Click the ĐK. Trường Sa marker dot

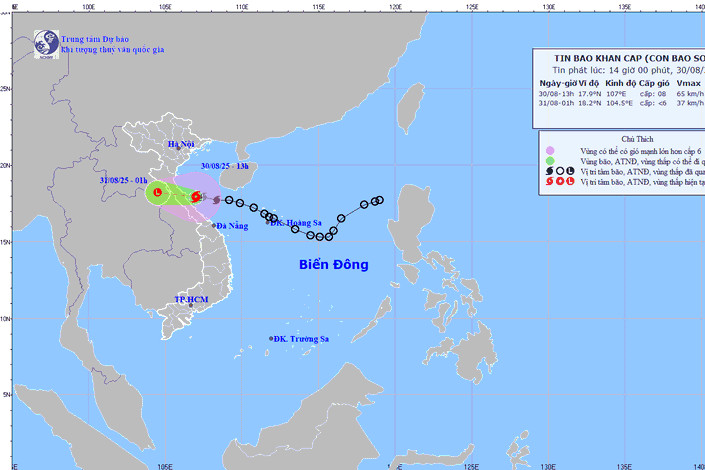pos(271,339)
